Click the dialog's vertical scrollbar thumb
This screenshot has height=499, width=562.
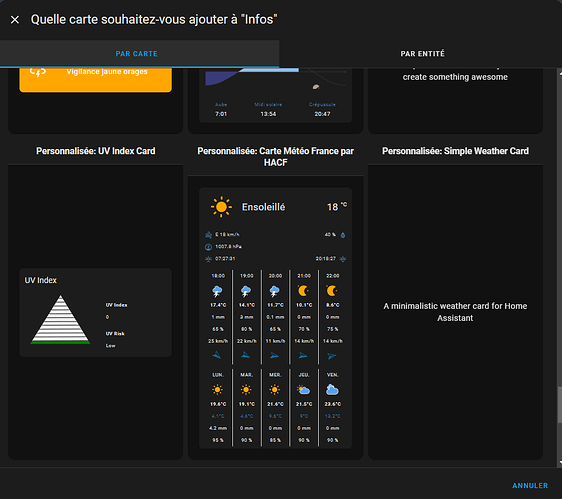[559, 405]
